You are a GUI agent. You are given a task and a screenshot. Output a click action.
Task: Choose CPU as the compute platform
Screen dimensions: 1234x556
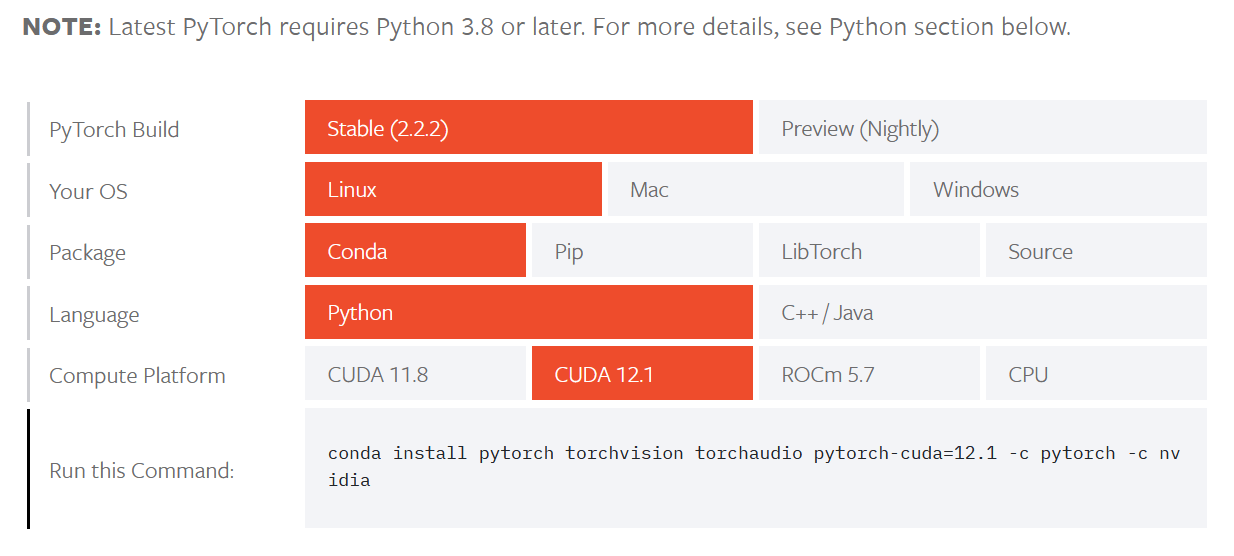(x=1095, y=375)
